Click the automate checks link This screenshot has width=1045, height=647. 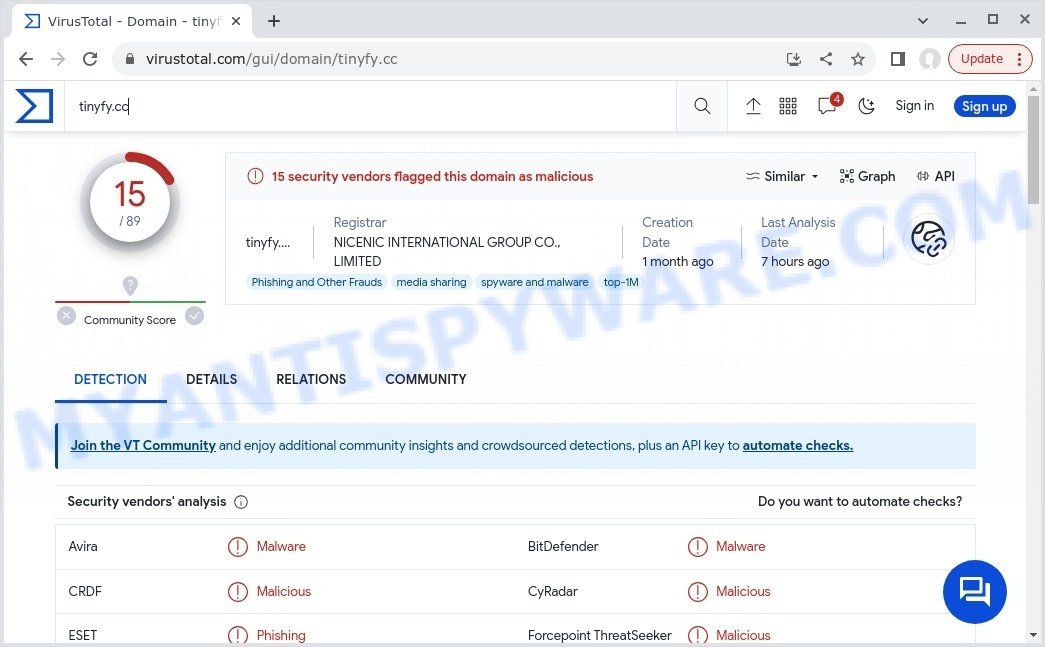pos(798,445)
